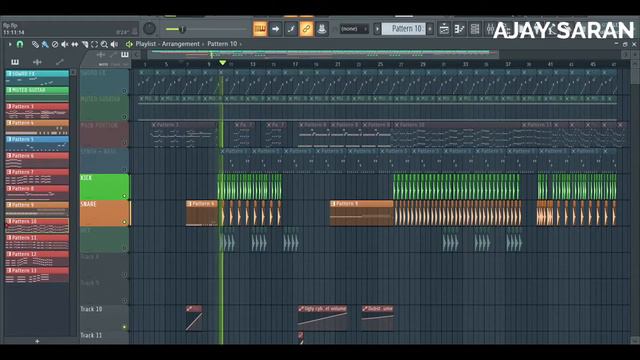Select the Zoom magnifier tool
640x360 pixels.
point(104,44)
